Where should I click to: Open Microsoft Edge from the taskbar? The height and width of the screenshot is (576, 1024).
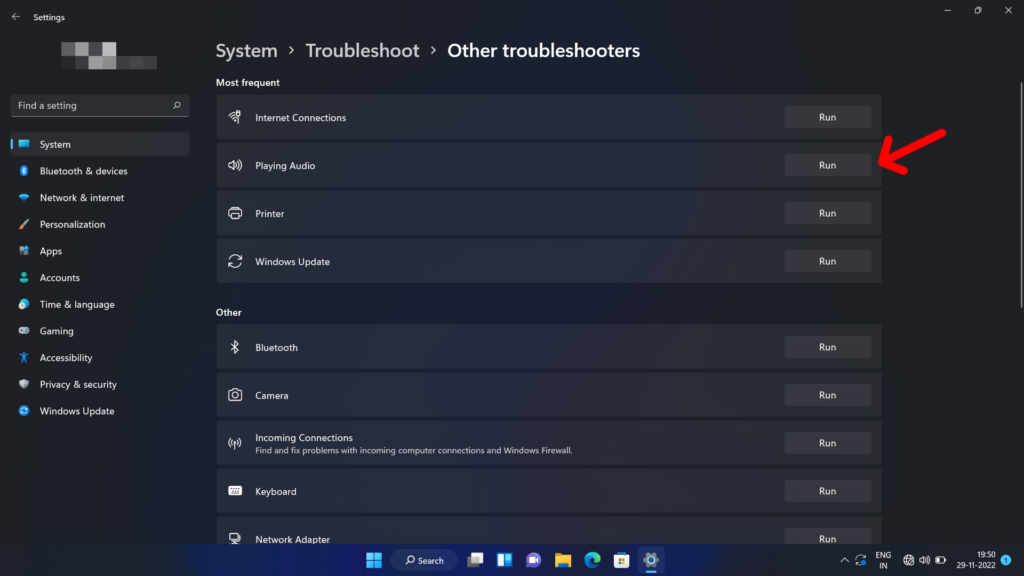tap(591, 560)
